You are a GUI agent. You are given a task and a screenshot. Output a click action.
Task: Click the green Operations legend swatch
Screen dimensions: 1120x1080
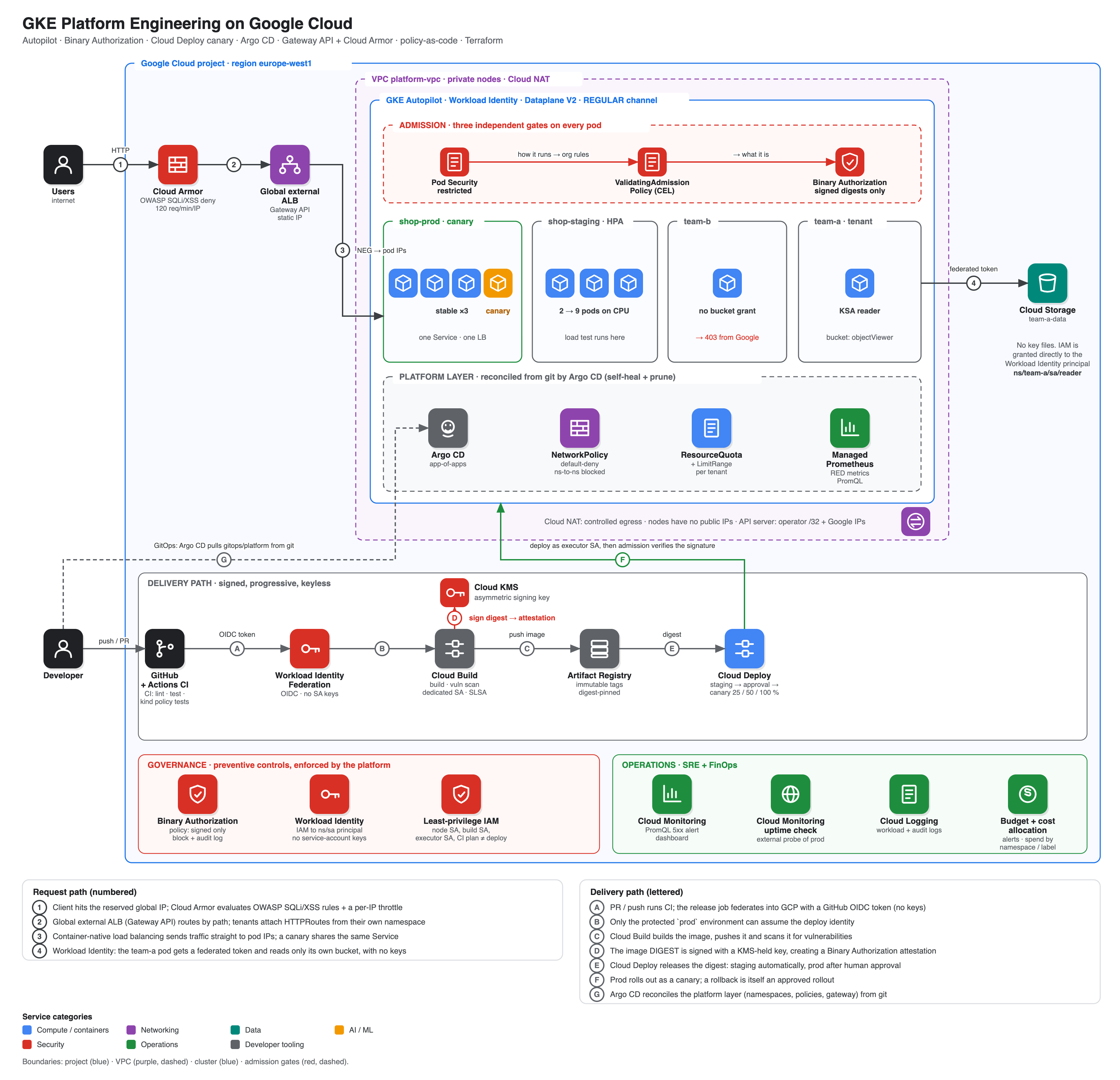pyautogui.click(x=131, y=1044)
